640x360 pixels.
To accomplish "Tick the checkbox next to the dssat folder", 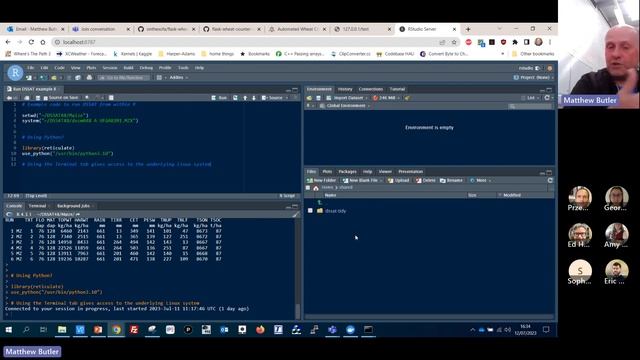I will pos(310,211).
